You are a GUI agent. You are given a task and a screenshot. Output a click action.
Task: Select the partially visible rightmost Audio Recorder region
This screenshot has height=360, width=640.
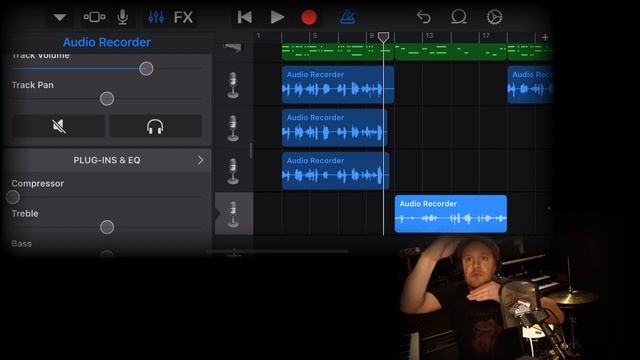click(x=530, y=84)
